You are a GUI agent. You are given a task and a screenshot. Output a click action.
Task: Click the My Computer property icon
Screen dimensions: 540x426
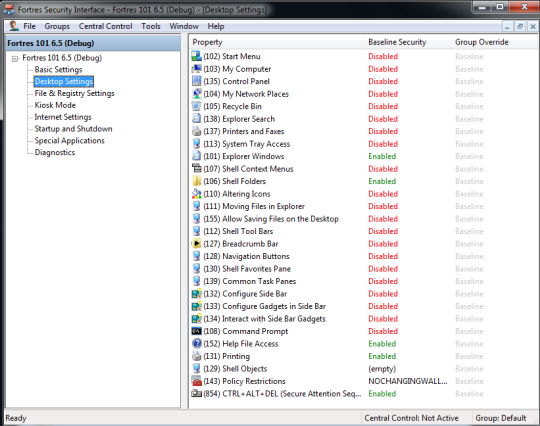(196, 69)
